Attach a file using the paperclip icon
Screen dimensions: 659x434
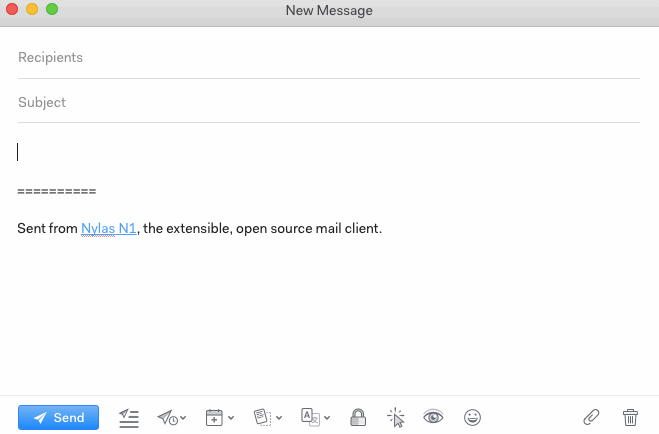point(592,417)
